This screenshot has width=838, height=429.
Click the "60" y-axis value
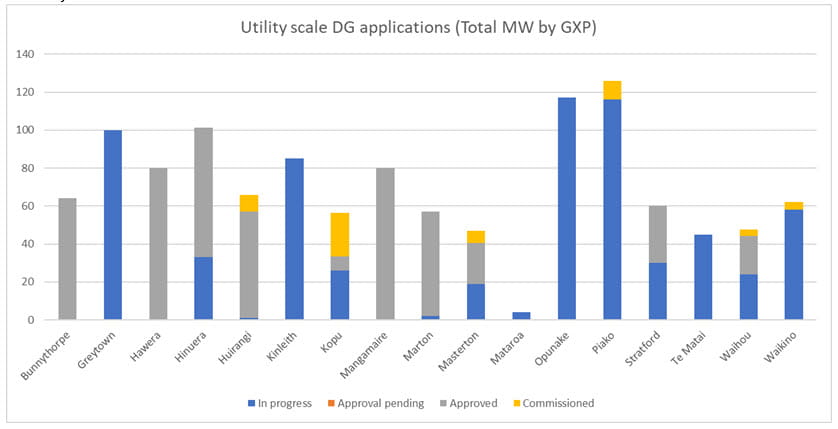(x=29, y=206)
